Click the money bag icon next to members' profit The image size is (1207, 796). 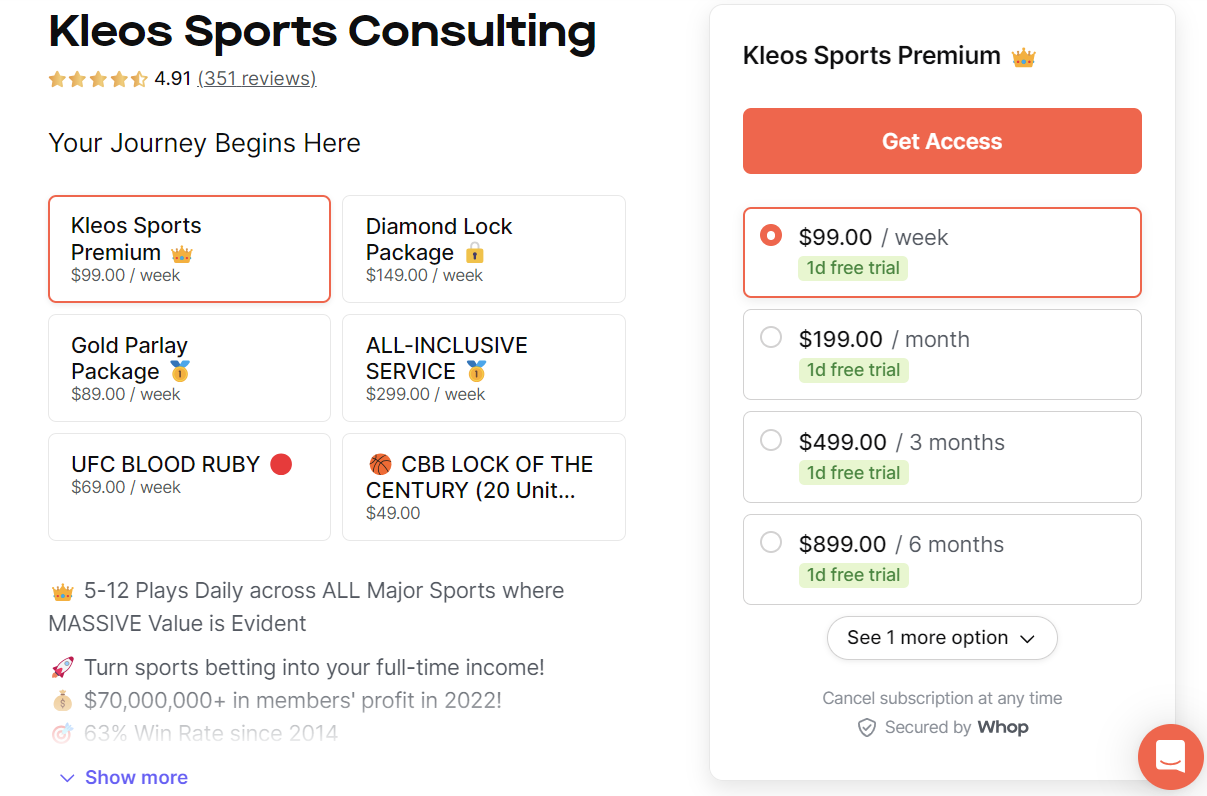coord(62,701)
